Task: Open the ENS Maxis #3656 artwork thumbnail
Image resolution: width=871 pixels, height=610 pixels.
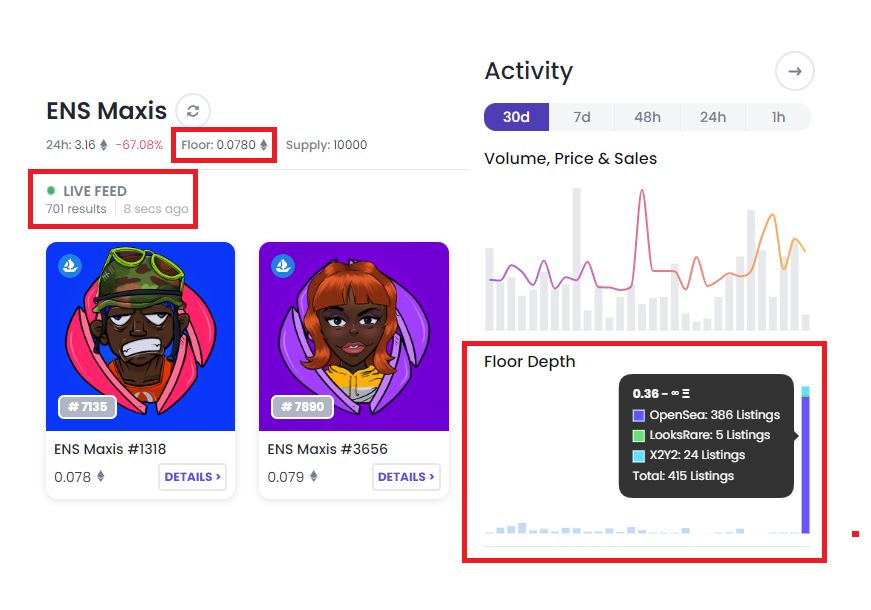Action: [x=354, y=336]
